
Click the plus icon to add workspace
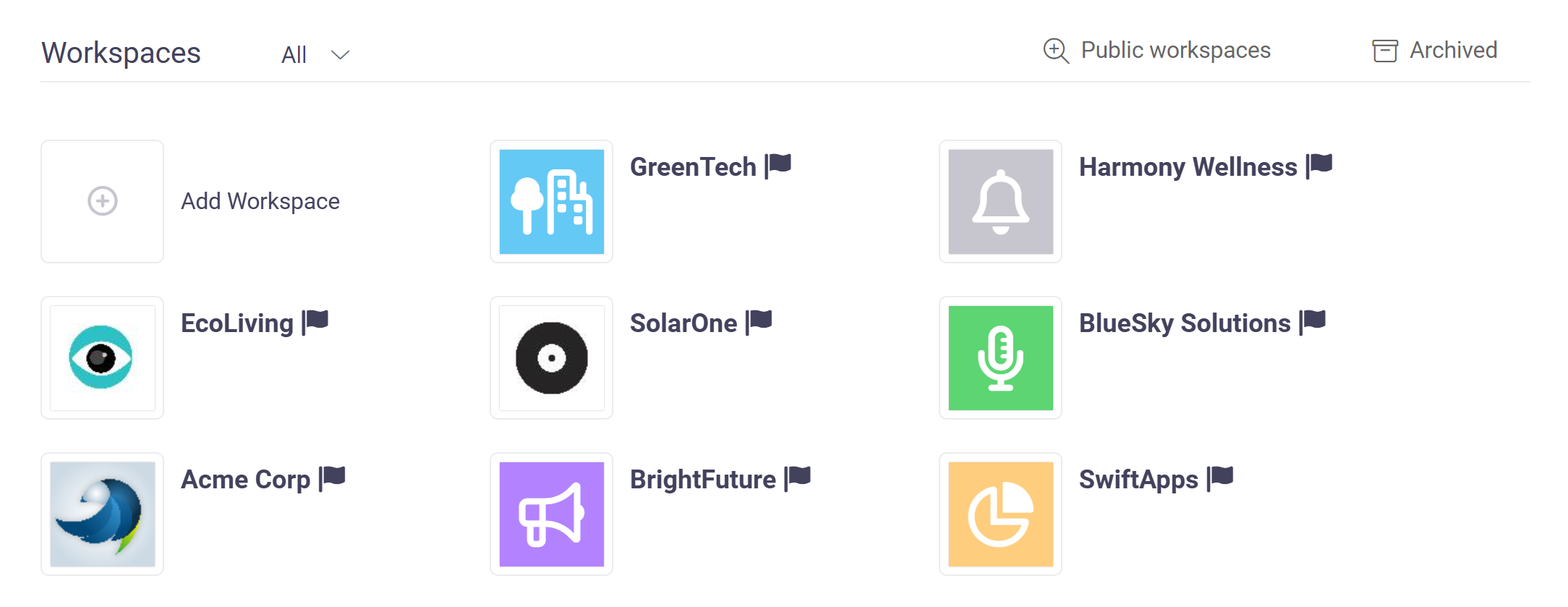pos(103,201)
